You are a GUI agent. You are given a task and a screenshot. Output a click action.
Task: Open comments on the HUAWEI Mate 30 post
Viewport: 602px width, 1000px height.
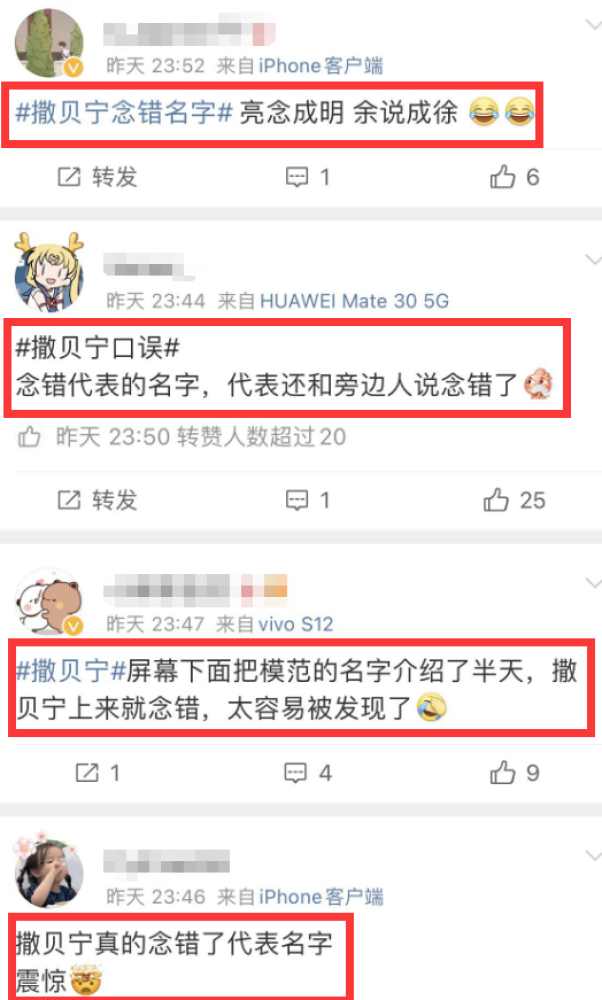[307, 500]
